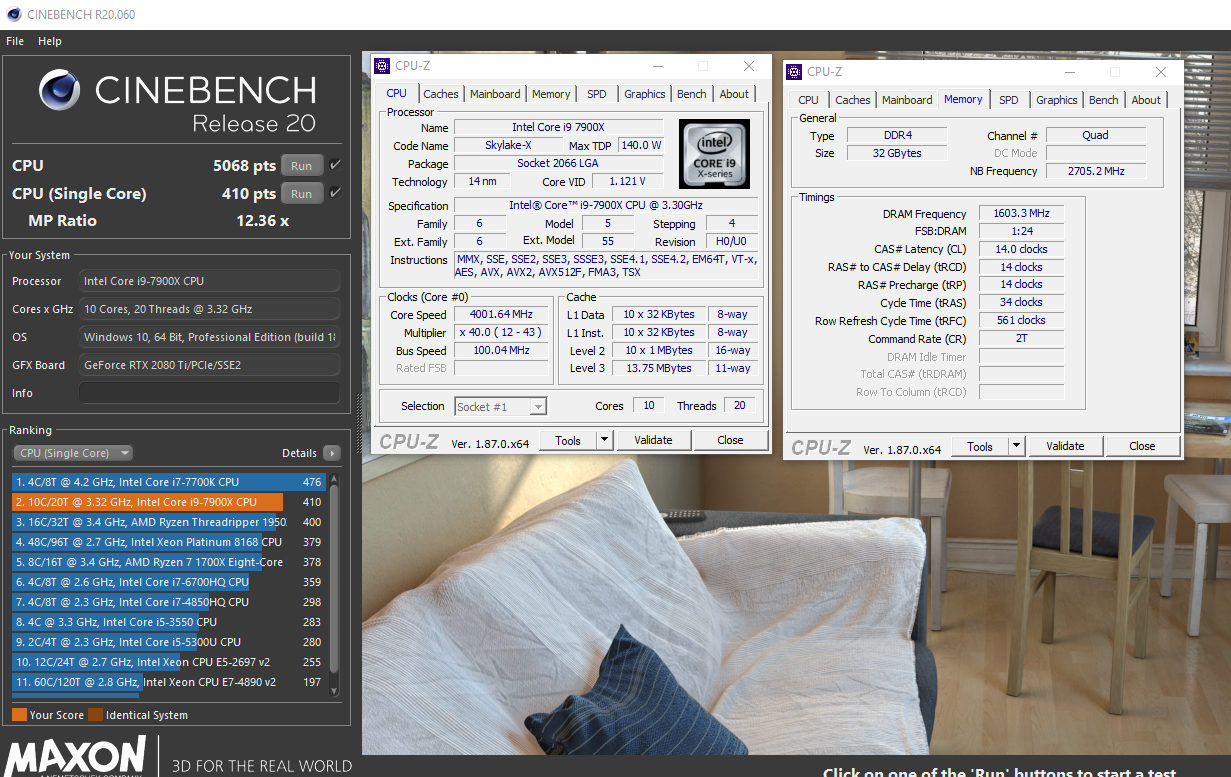Switch to SPD tab in Memory window
The image size is (1231, 777).
(1009, 100)
